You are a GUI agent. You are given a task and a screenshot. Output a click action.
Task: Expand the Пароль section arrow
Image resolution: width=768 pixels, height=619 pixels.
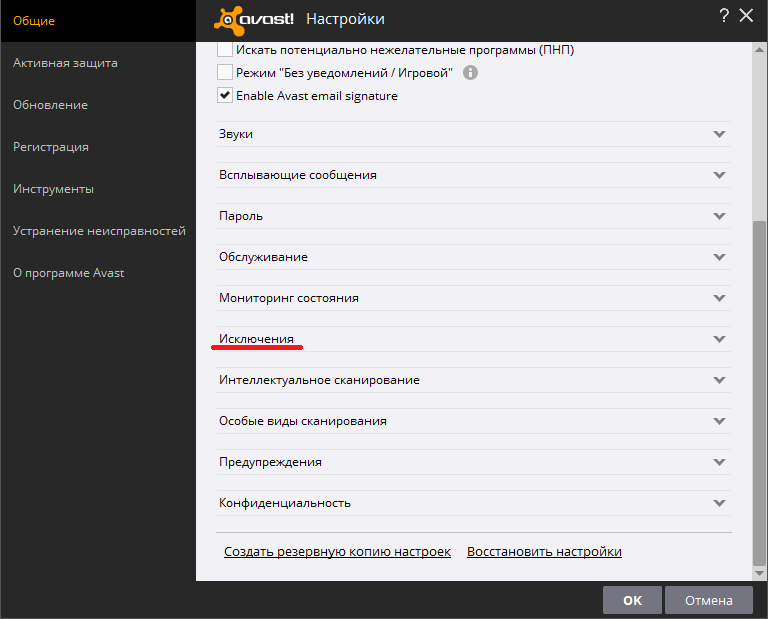pos(719,216)
